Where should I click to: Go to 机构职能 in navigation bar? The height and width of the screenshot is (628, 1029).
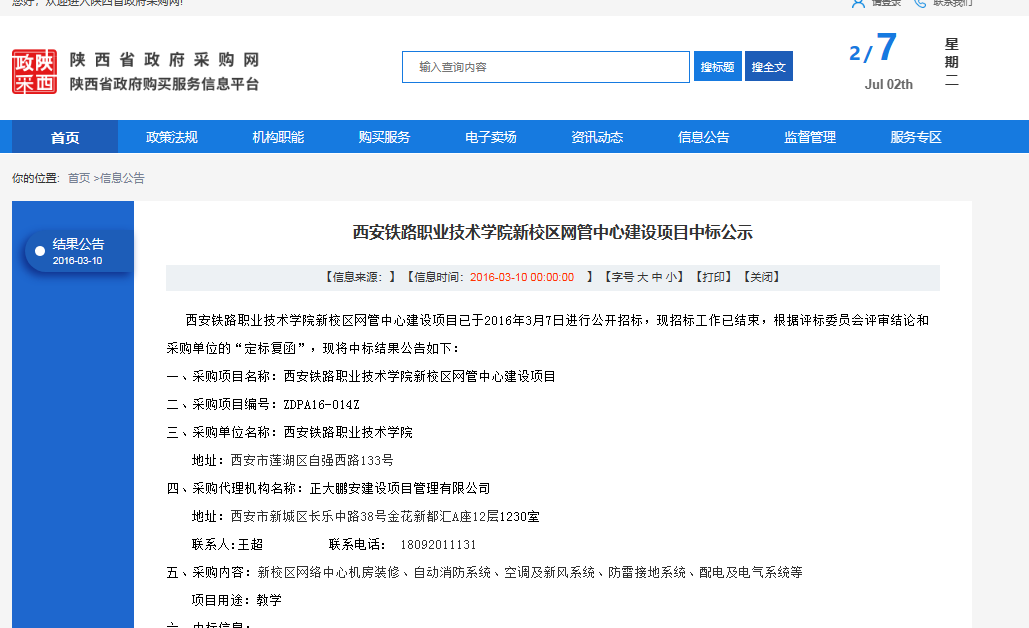[x=278, y=137]
